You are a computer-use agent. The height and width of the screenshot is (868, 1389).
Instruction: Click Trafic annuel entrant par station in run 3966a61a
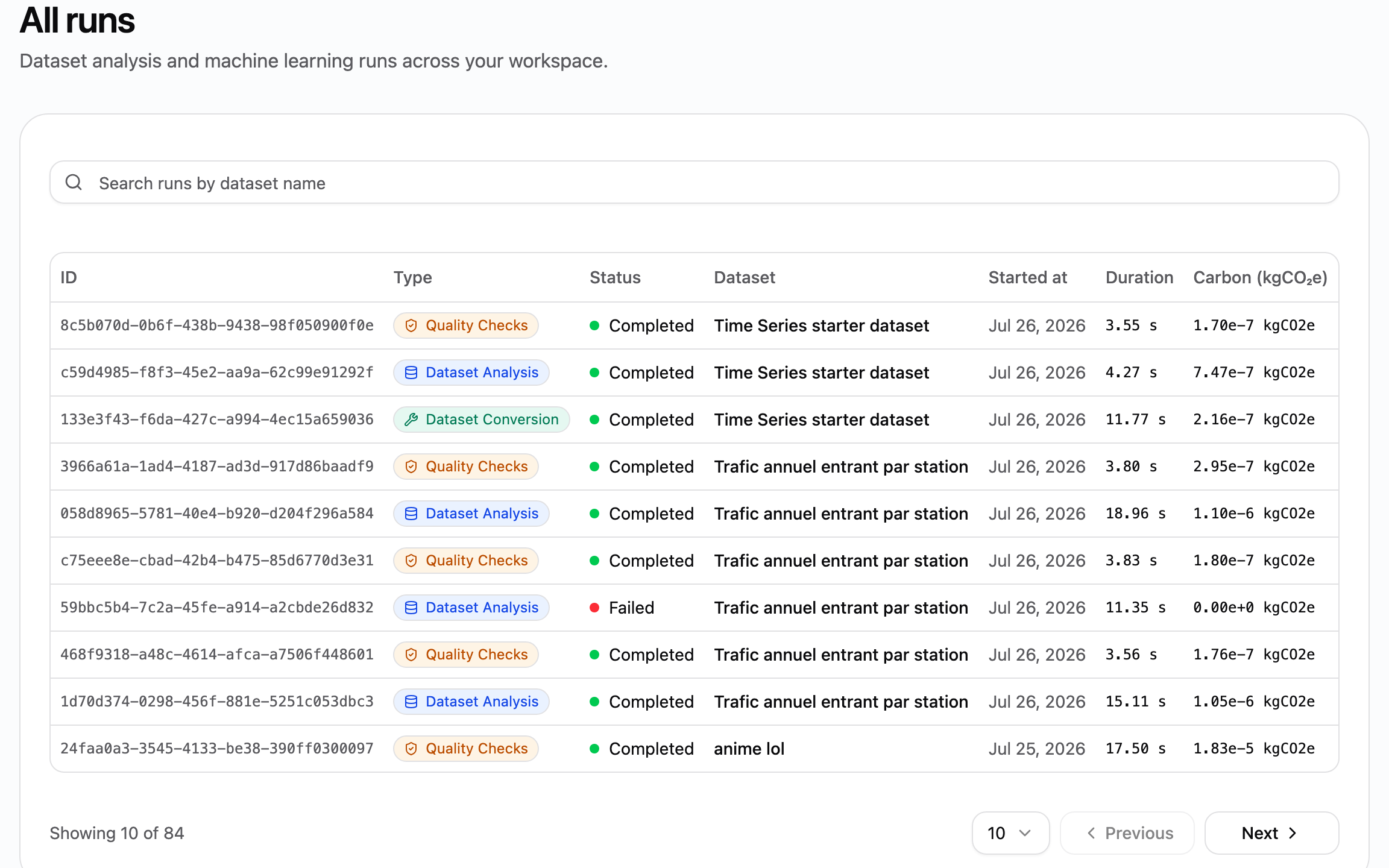tap(841, 467)
